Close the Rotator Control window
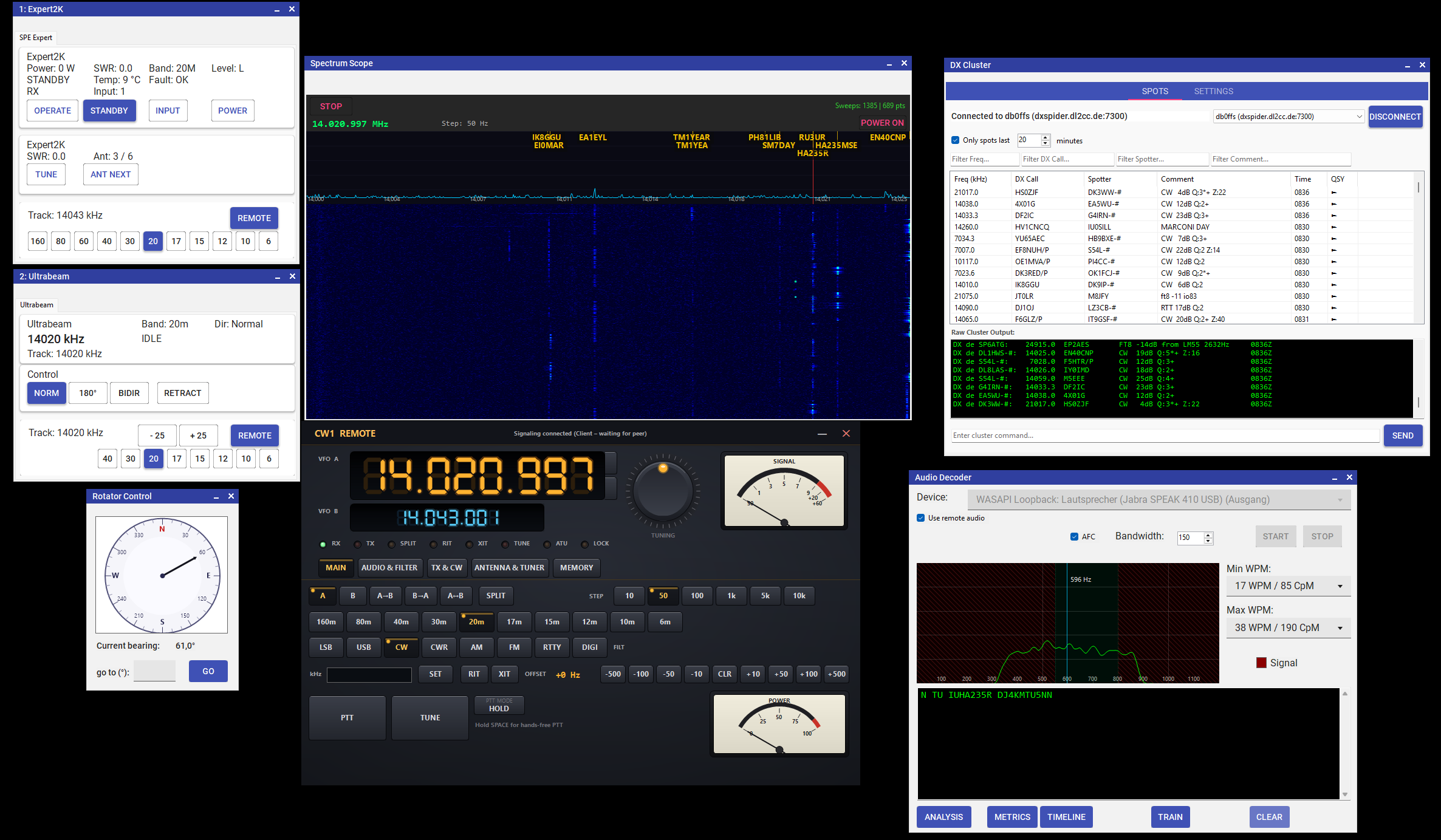 231,496
